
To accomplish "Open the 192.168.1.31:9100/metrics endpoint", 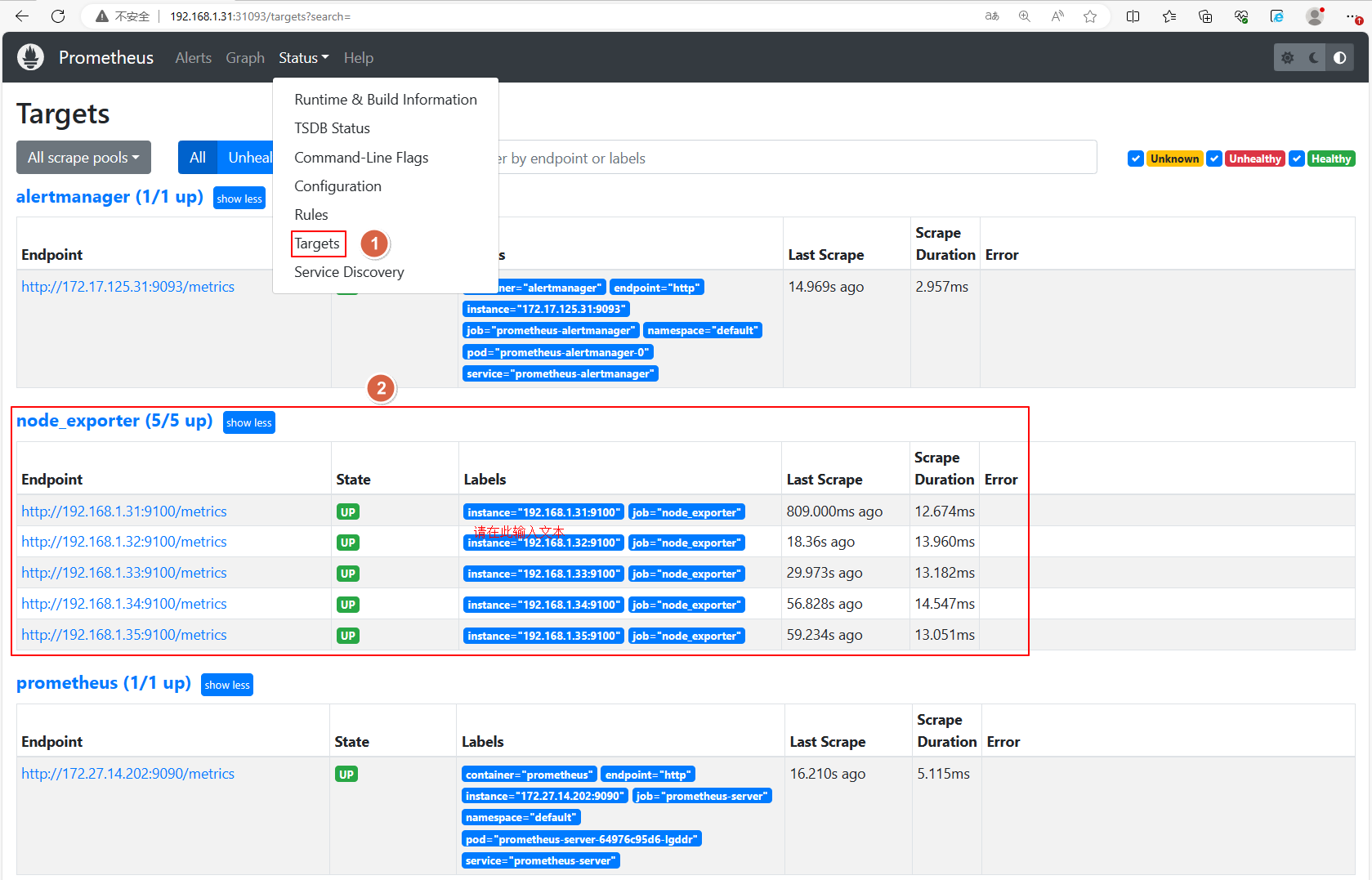I will (x=124, y=511).
